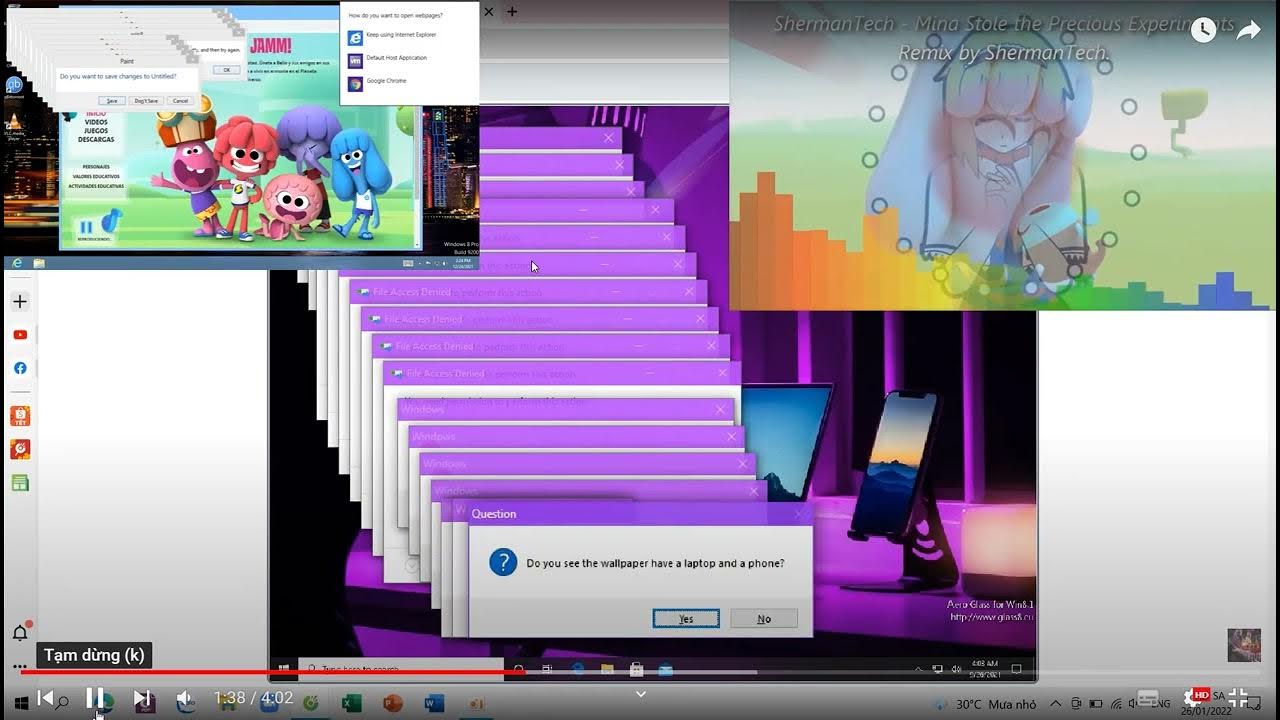Open Microsoft Store in the video's taskbar
Image resolution: width=1280 pixels, height=720 pixels.
pos(636,668)
